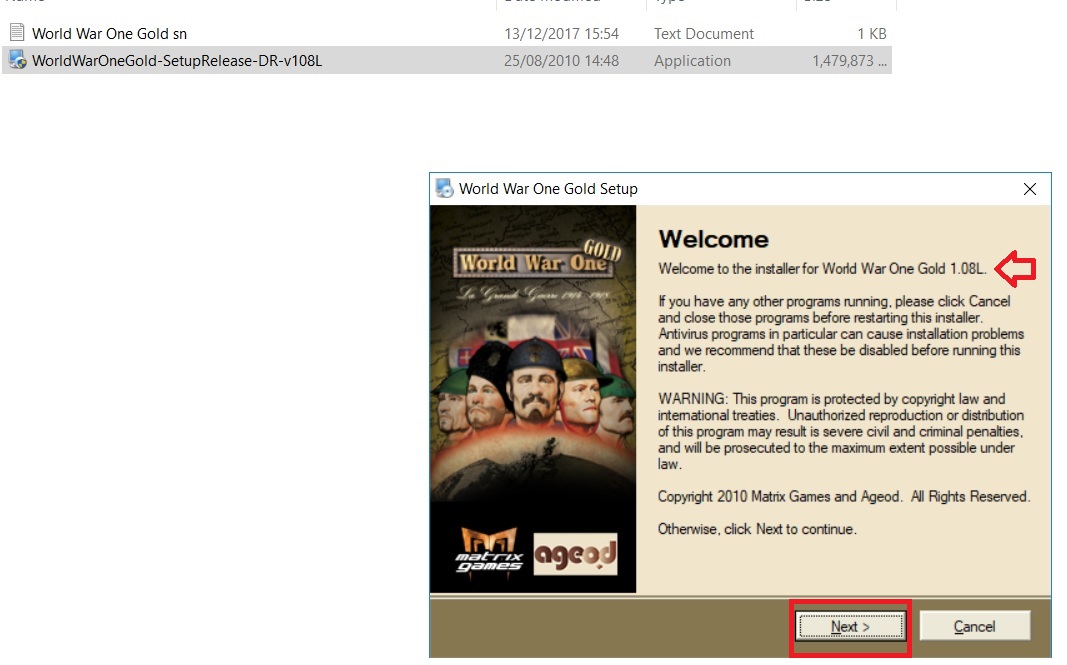
Task: Click the 1 KB size value
Action: pos(872,33)
